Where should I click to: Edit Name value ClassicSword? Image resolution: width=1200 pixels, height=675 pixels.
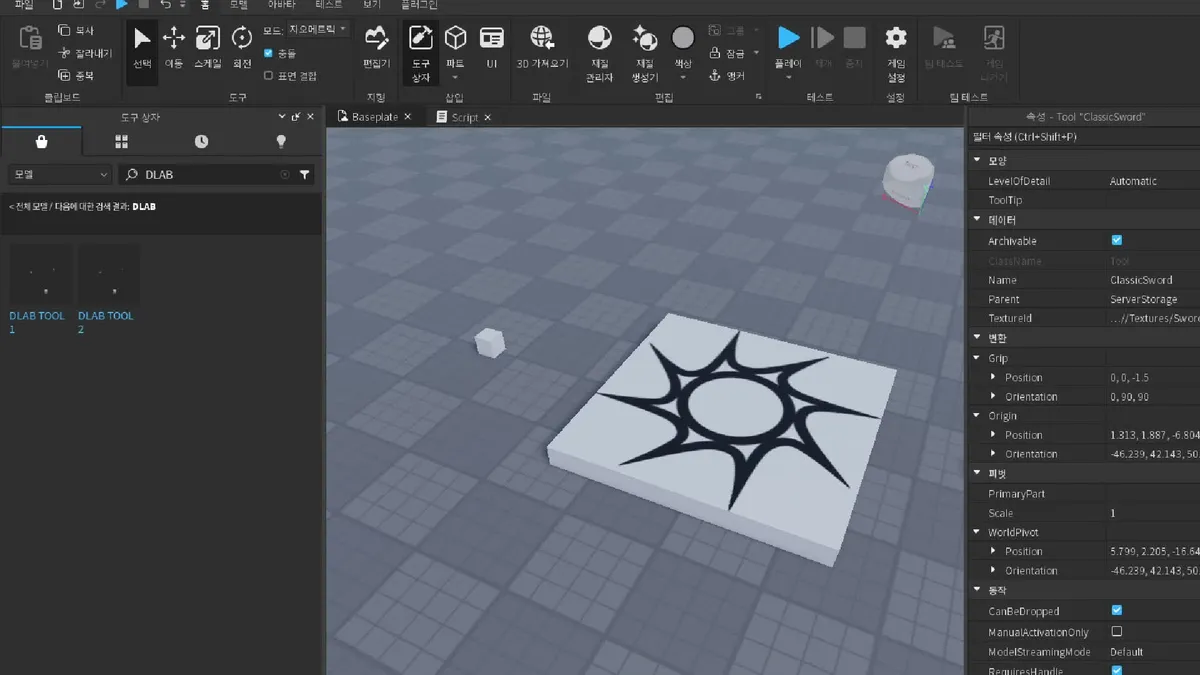click(1141, 280)
